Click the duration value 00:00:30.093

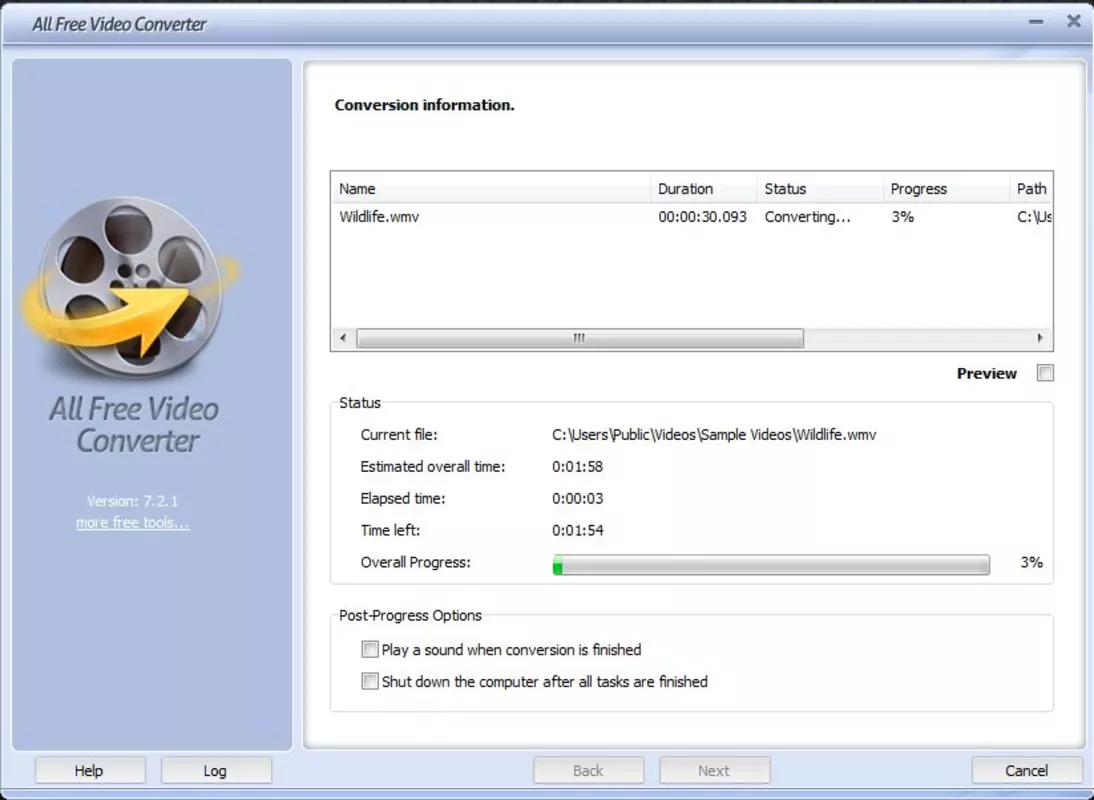point(703,217)
